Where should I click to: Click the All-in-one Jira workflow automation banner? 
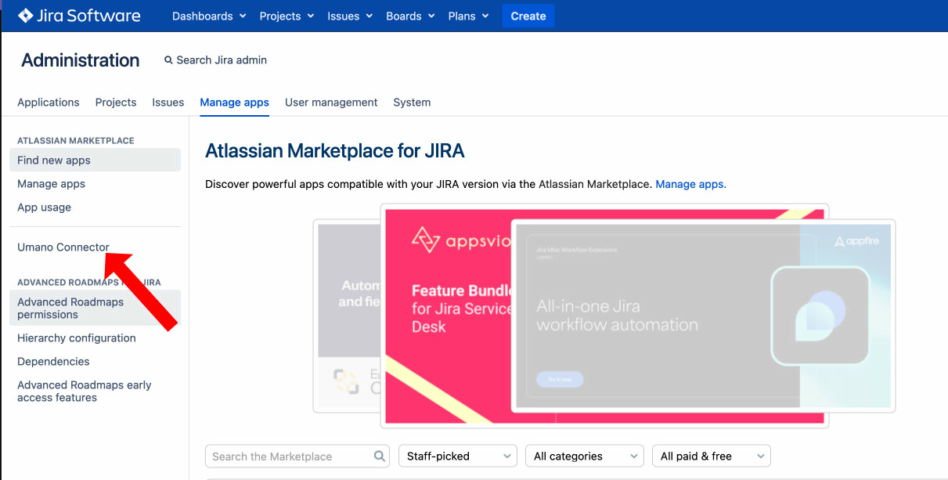[703, 316]
